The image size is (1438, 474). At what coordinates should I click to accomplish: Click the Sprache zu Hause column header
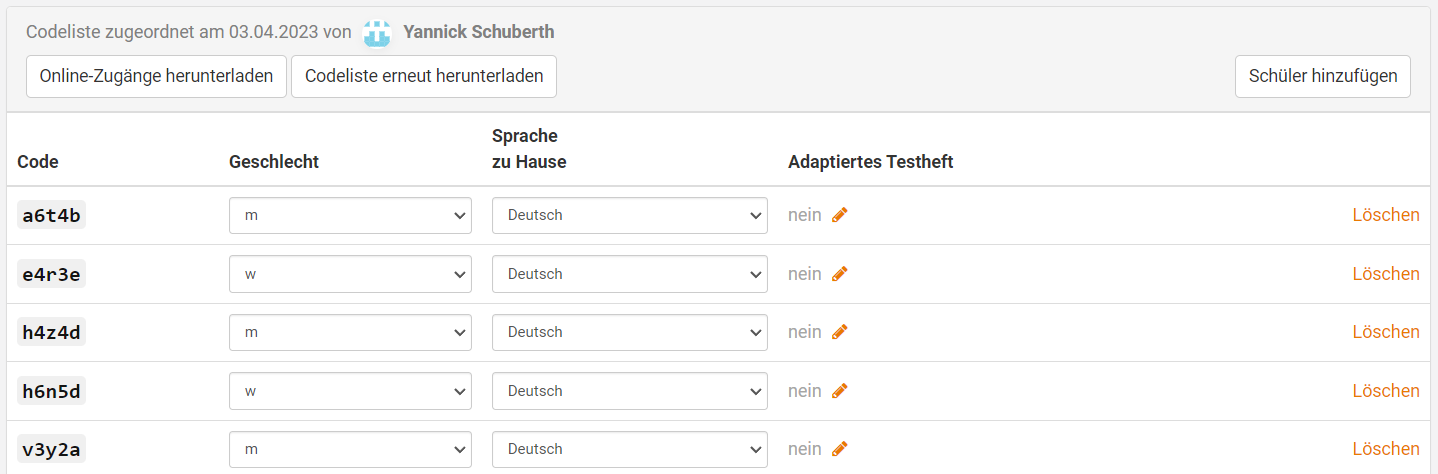(529, 148)
